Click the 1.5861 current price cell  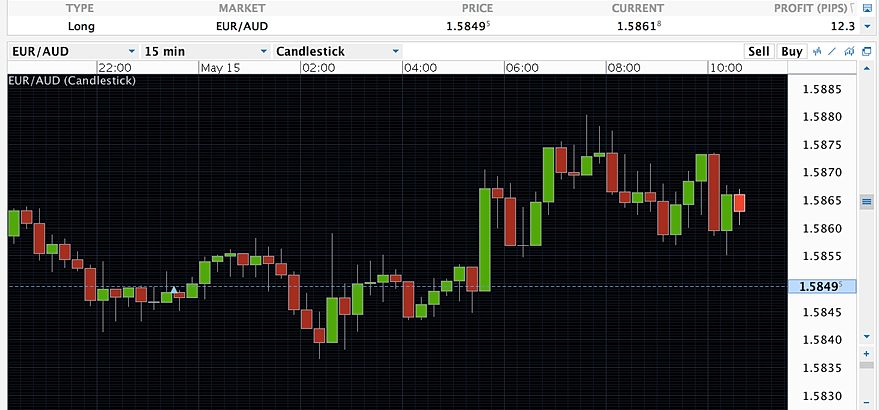pos(640,26)
